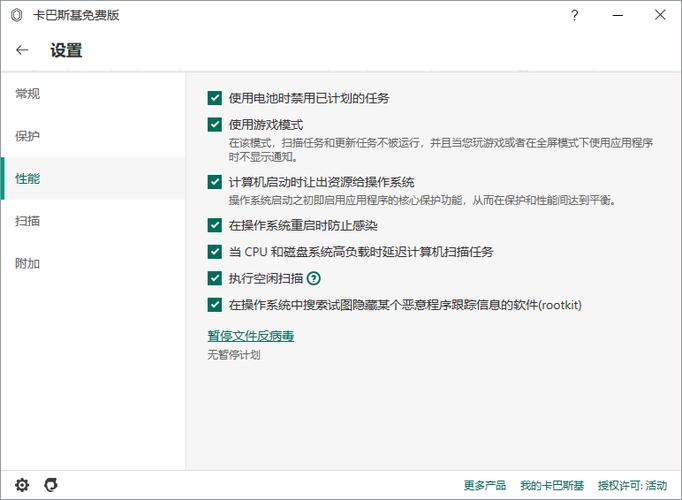Click the back arrow next to 设置
This screenshot has height=500, width=682.
point(22,50)
